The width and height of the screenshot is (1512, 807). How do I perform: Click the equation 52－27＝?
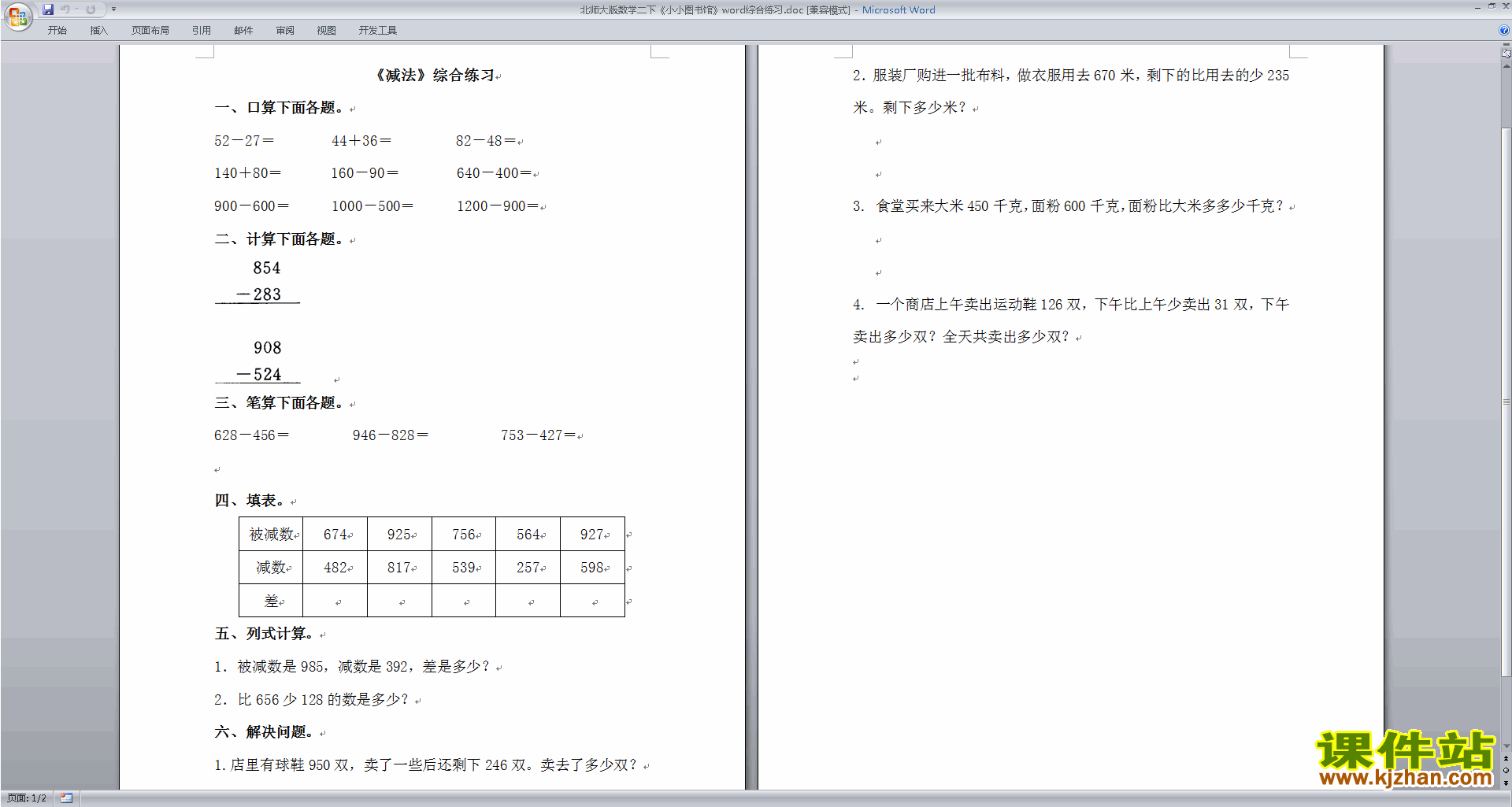(244, 141)
